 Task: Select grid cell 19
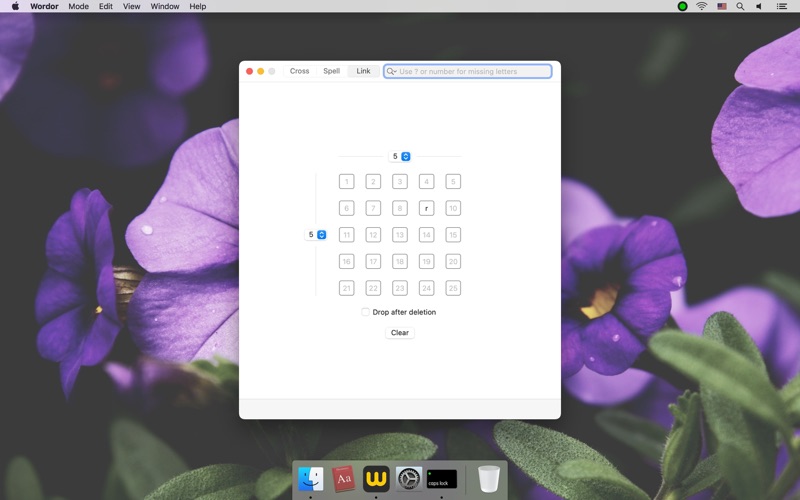pos(427,262)
